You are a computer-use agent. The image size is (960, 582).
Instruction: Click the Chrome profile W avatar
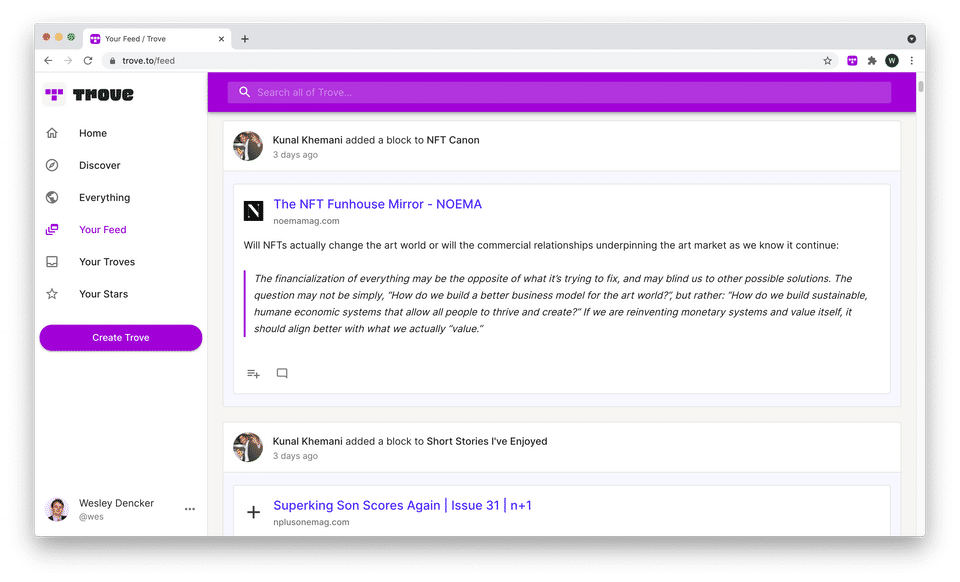tap(892, 61)
